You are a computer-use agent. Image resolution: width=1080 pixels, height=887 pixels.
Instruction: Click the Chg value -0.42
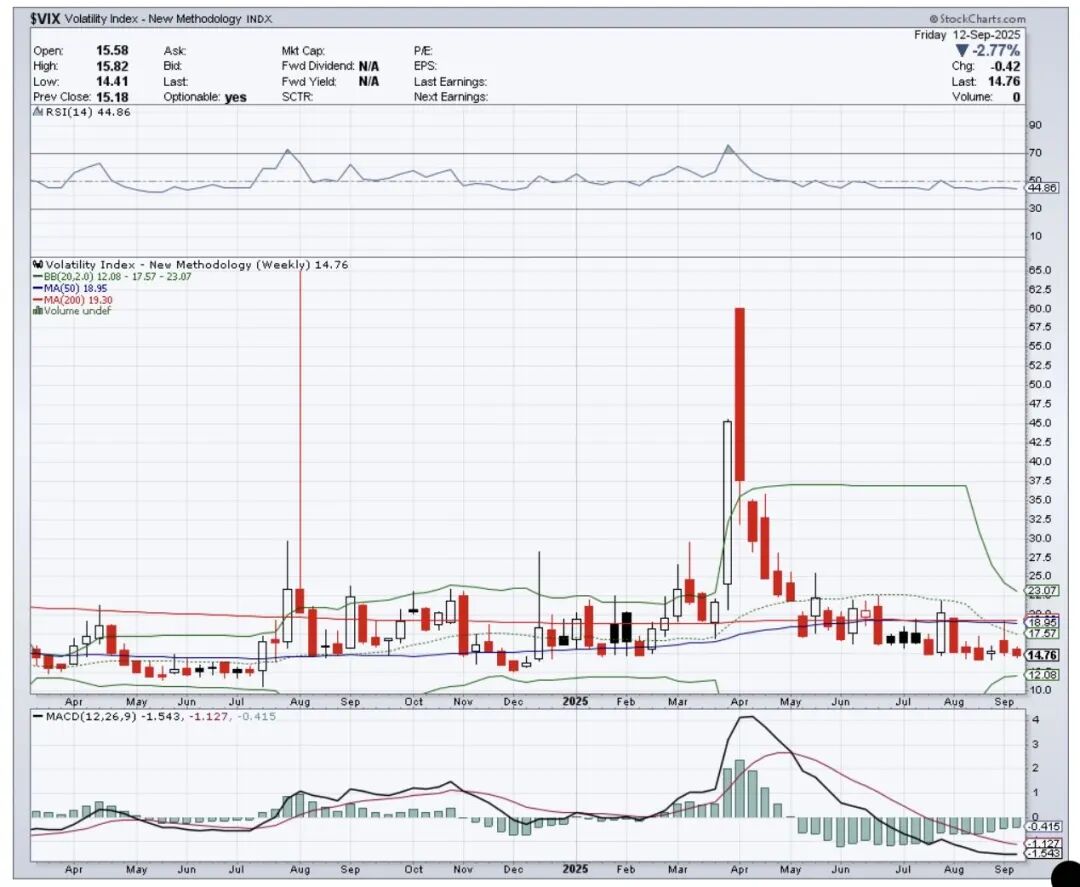point(1005,66)
